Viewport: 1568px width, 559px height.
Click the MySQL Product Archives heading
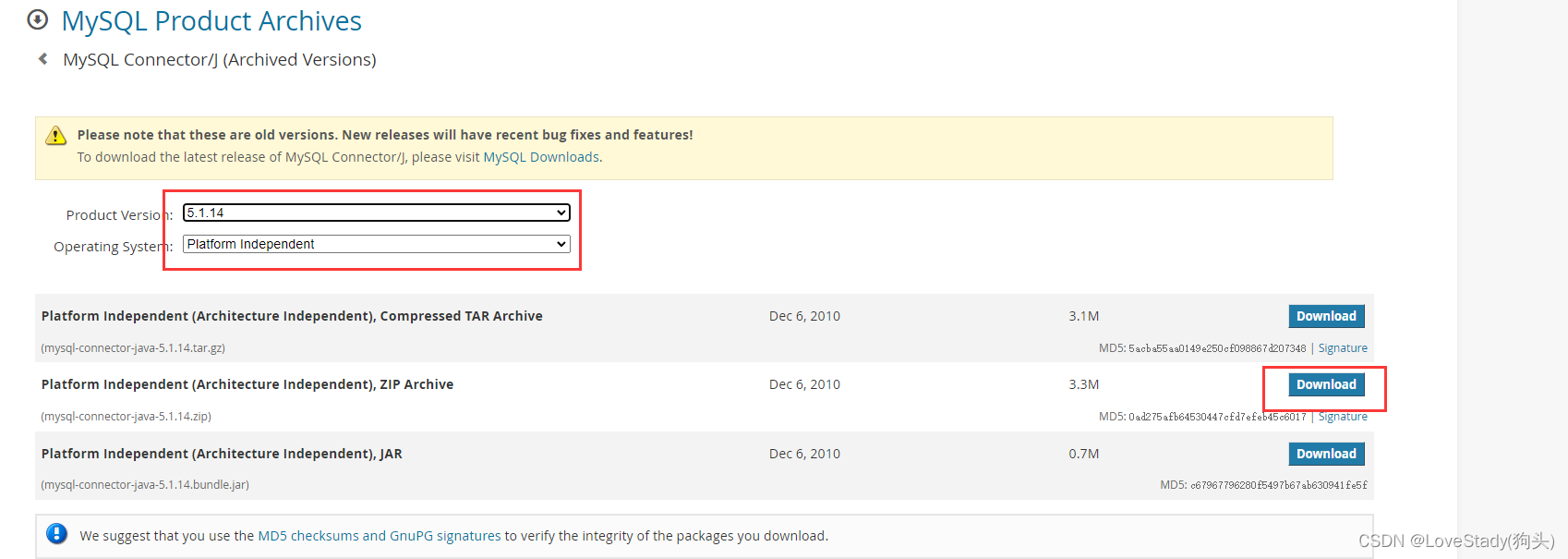211,20
